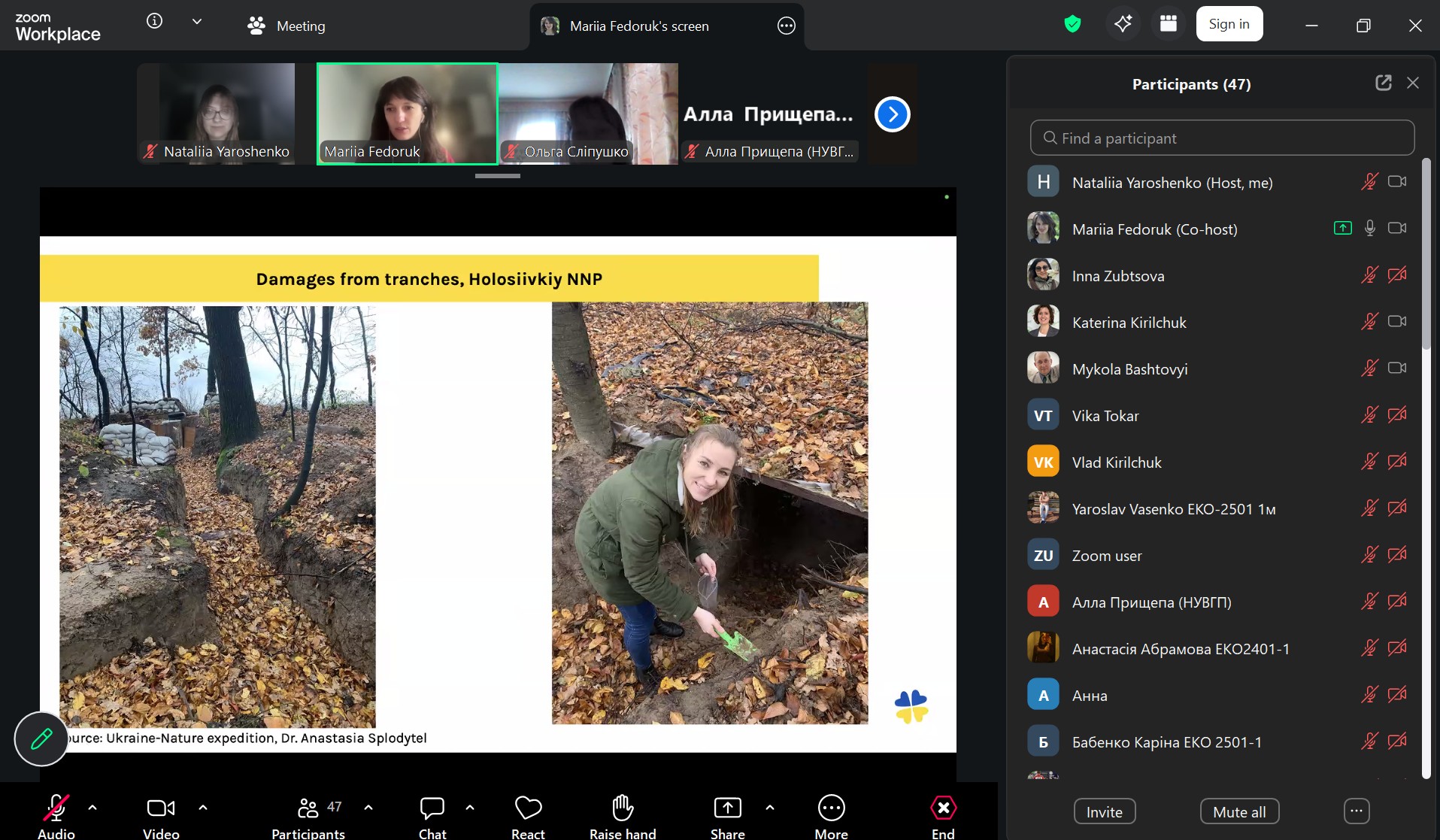Open the dropdown chevron beside info icon

click(x=197, y=22)
